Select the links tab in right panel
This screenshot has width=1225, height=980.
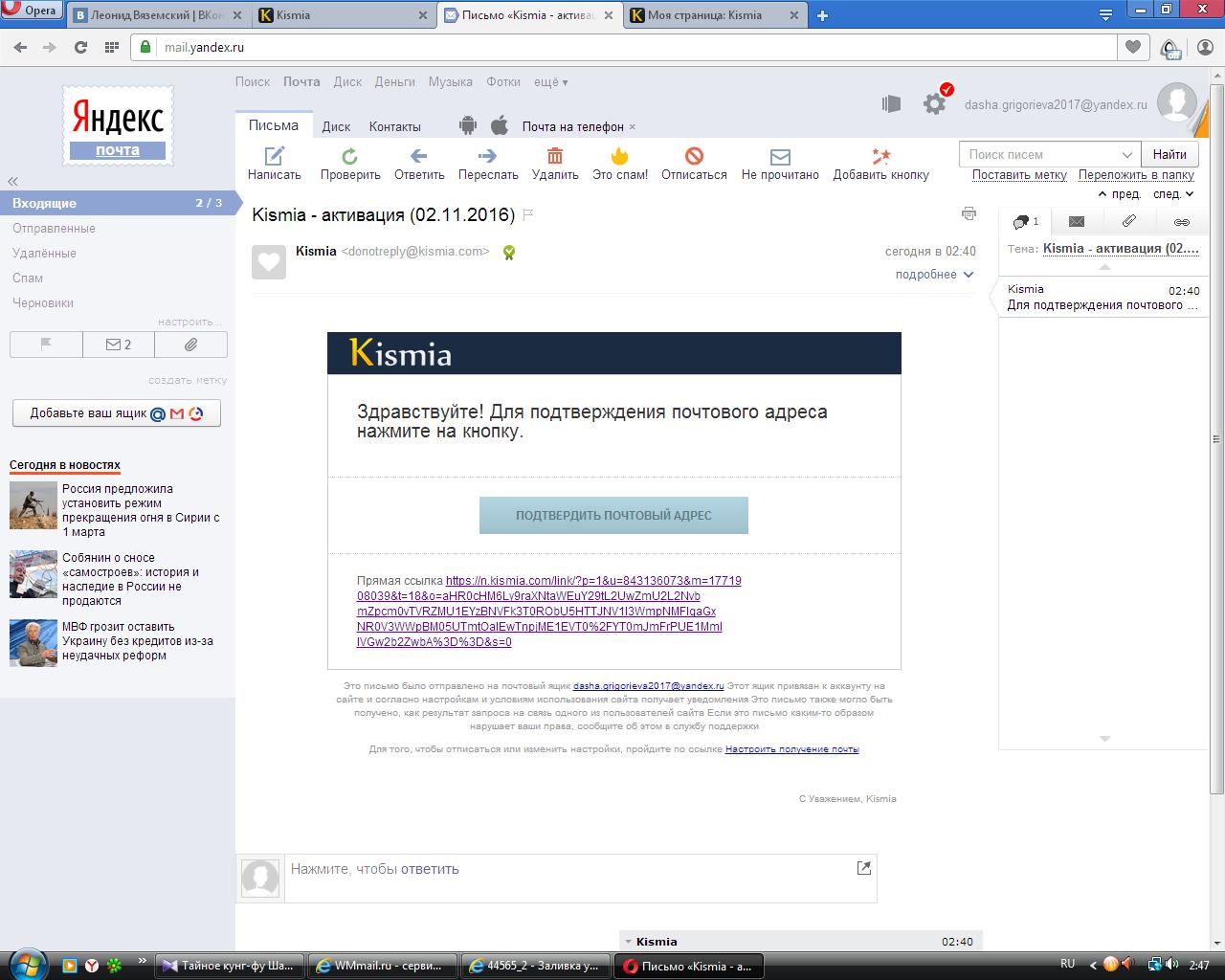(x=1182, y=222)
